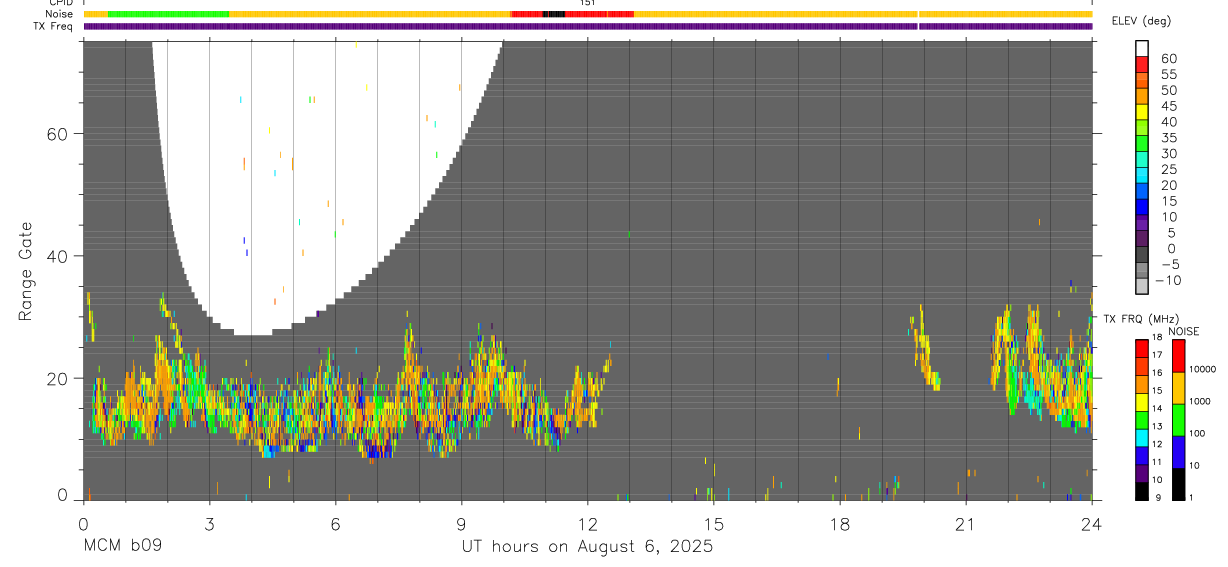The width and height of the screenshot is (1228, 567).
Task: Click the 18 value on the TX FRQ scale
Action: pos(1157,338)
